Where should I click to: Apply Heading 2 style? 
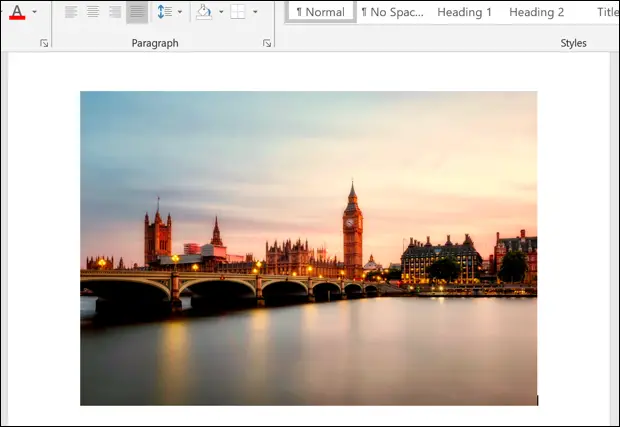pyautogui.click(x=537, y=12)
